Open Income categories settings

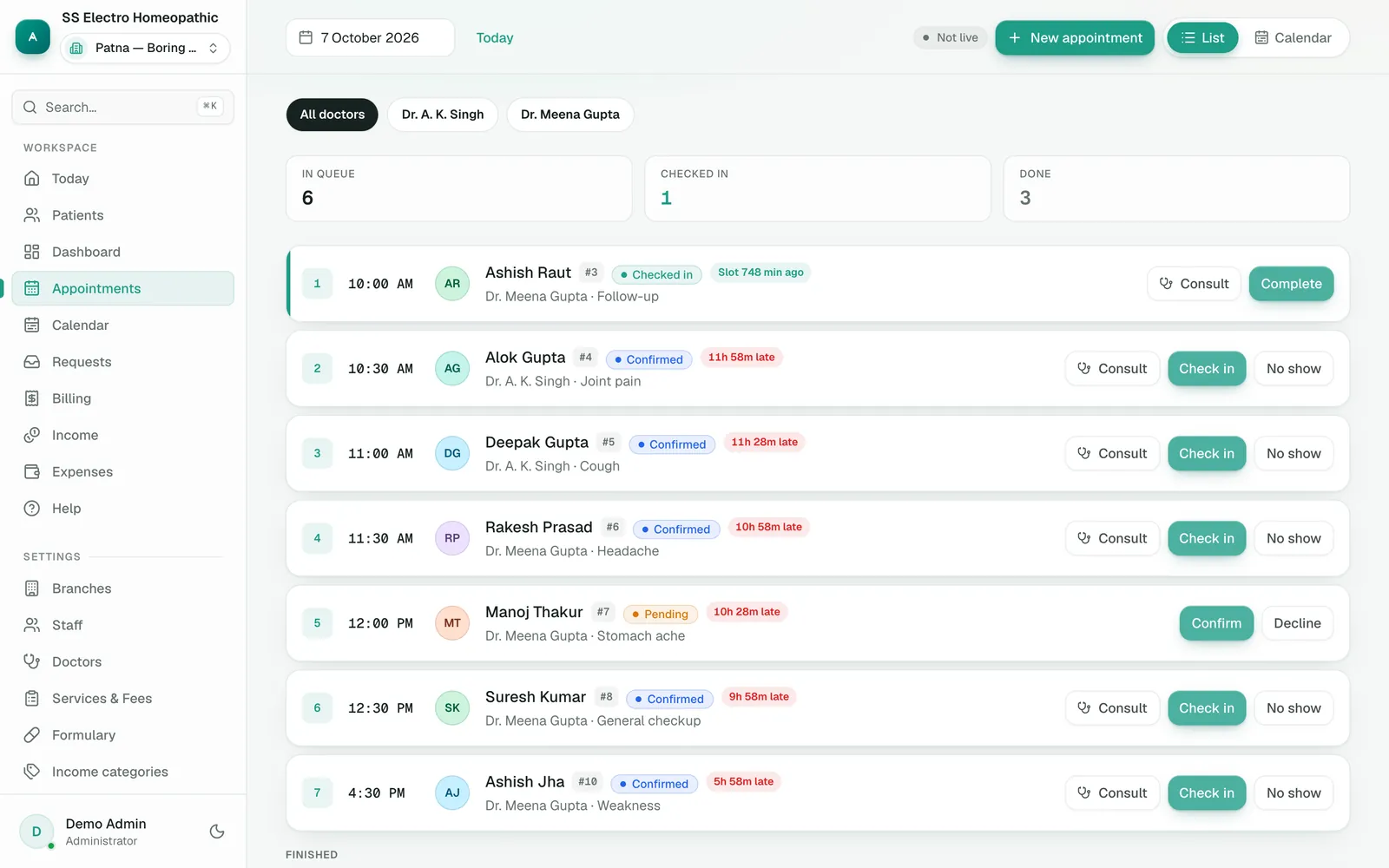click(x=122, y=772)
